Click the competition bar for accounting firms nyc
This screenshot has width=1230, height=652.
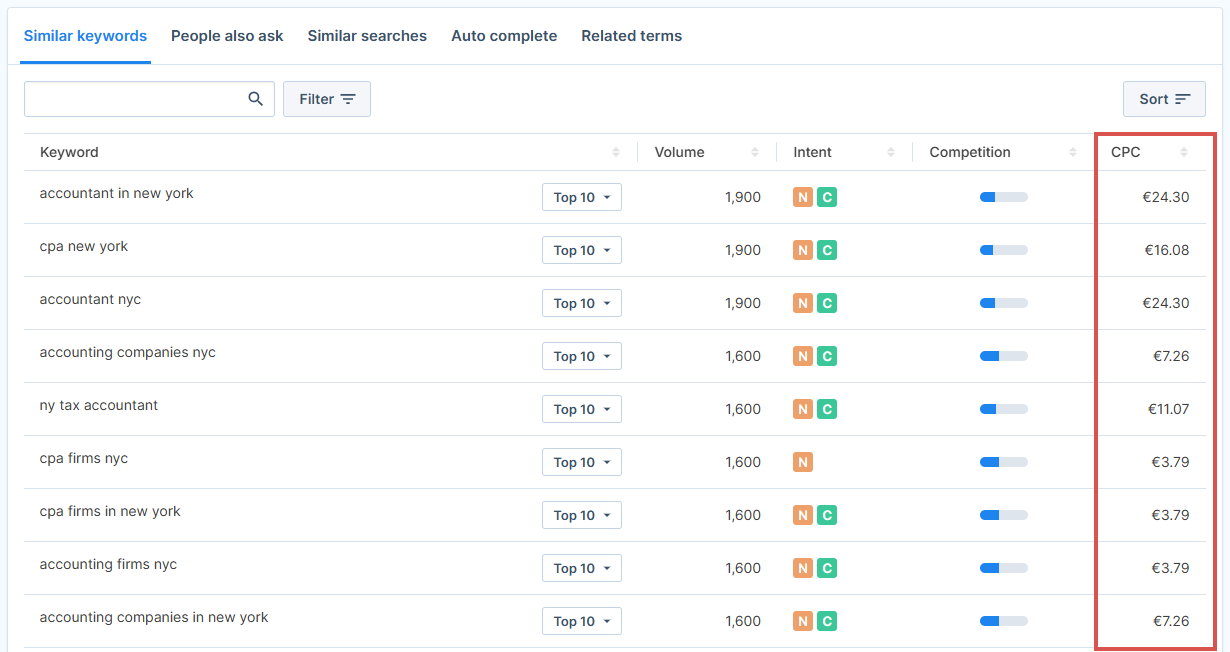1003,568
